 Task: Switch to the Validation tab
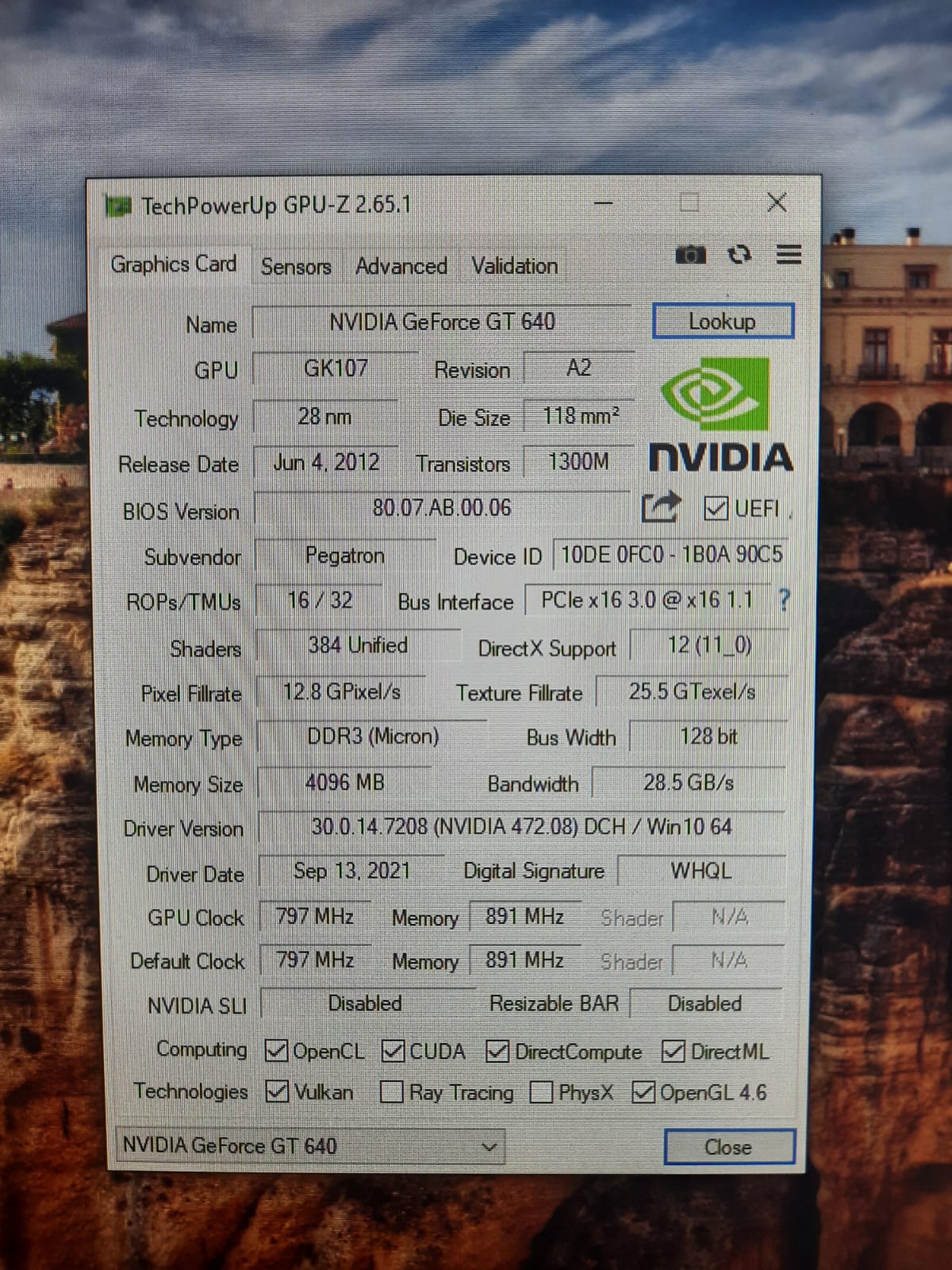coord(515,267)
